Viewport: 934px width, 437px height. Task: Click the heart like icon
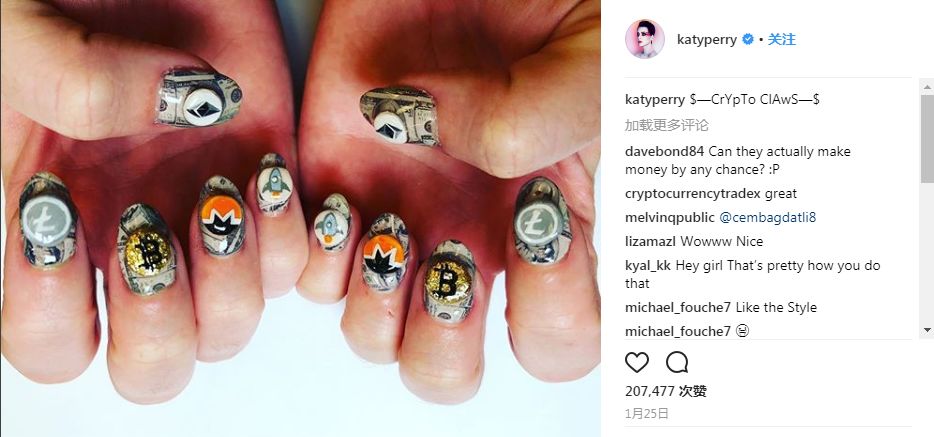[x=637, y=362]
